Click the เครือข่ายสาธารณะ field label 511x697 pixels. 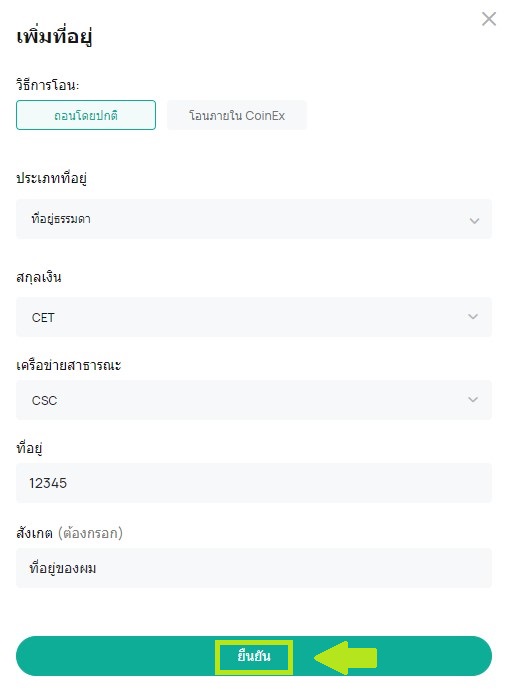pos(68,365)
